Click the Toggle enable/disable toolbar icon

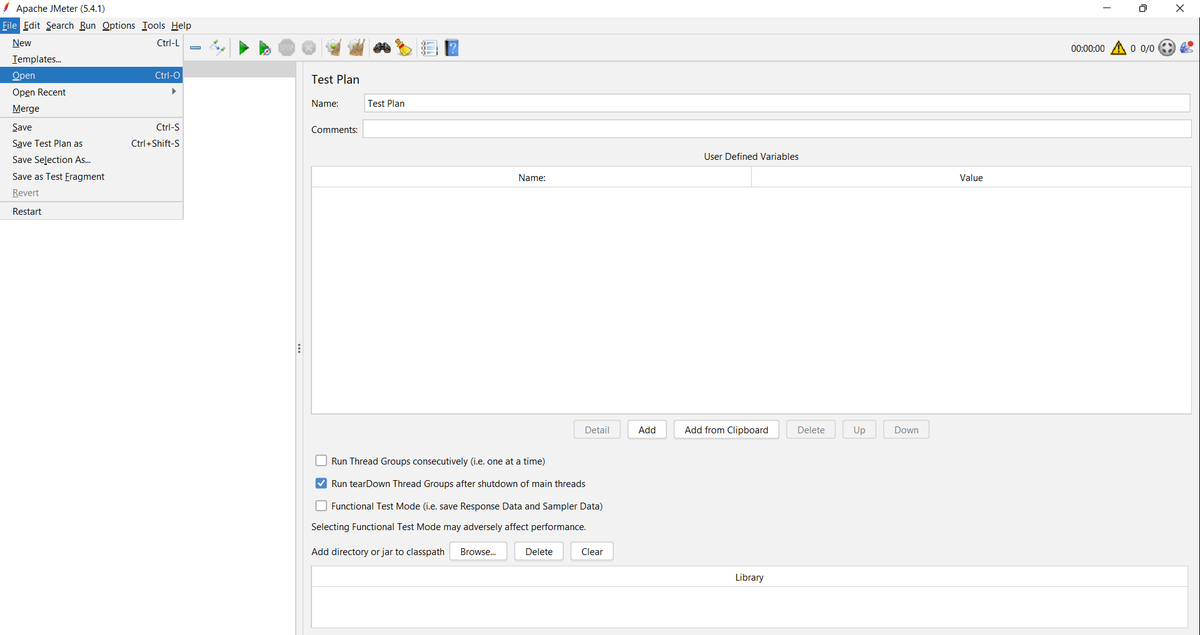218,48
